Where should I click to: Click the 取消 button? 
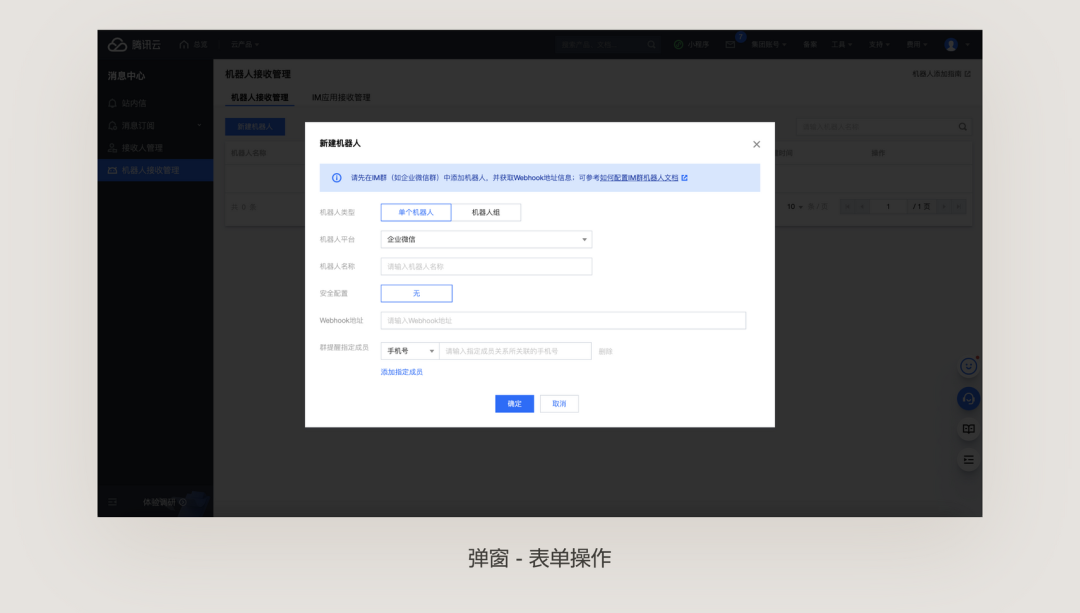[x=559, y=404]
